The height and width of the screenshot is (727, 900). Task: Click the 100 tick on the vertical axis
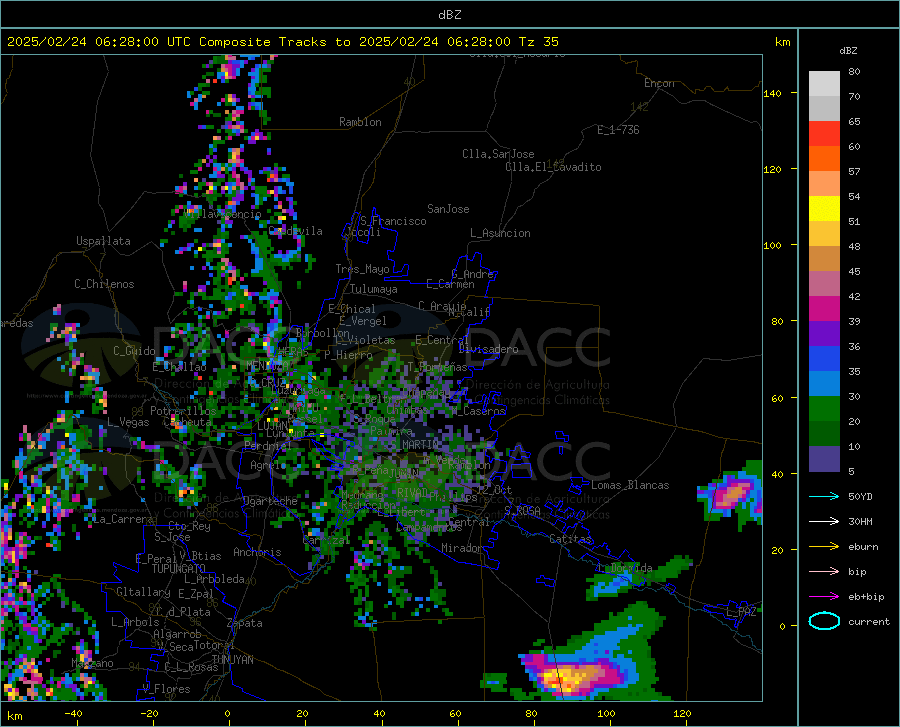click(772, 245)
